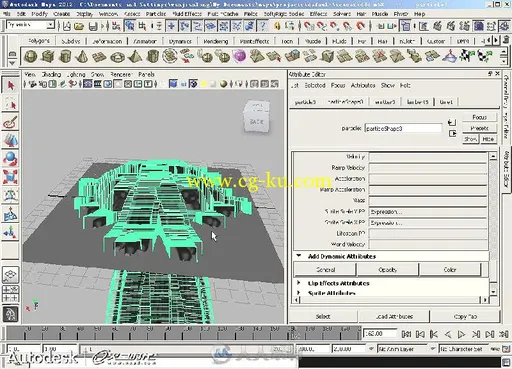Toggle handles selection mask plus icon
Image resolution: width=512 pixels, height=369 pixels.
[x=171, y=26]
